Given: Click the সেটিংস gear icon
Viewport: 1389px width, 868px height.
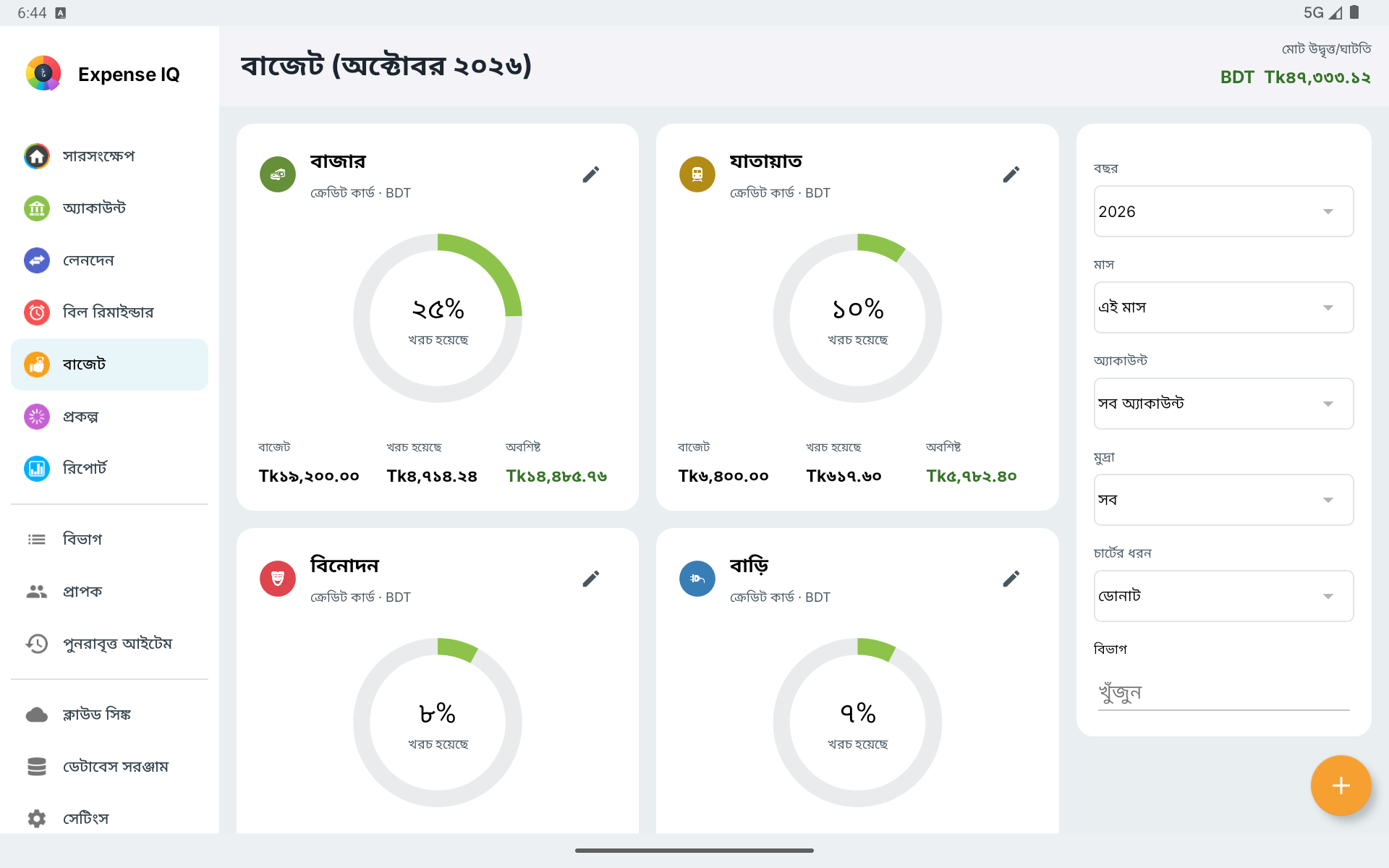Looking at the screenshot, I should click(x=37, y=819).
